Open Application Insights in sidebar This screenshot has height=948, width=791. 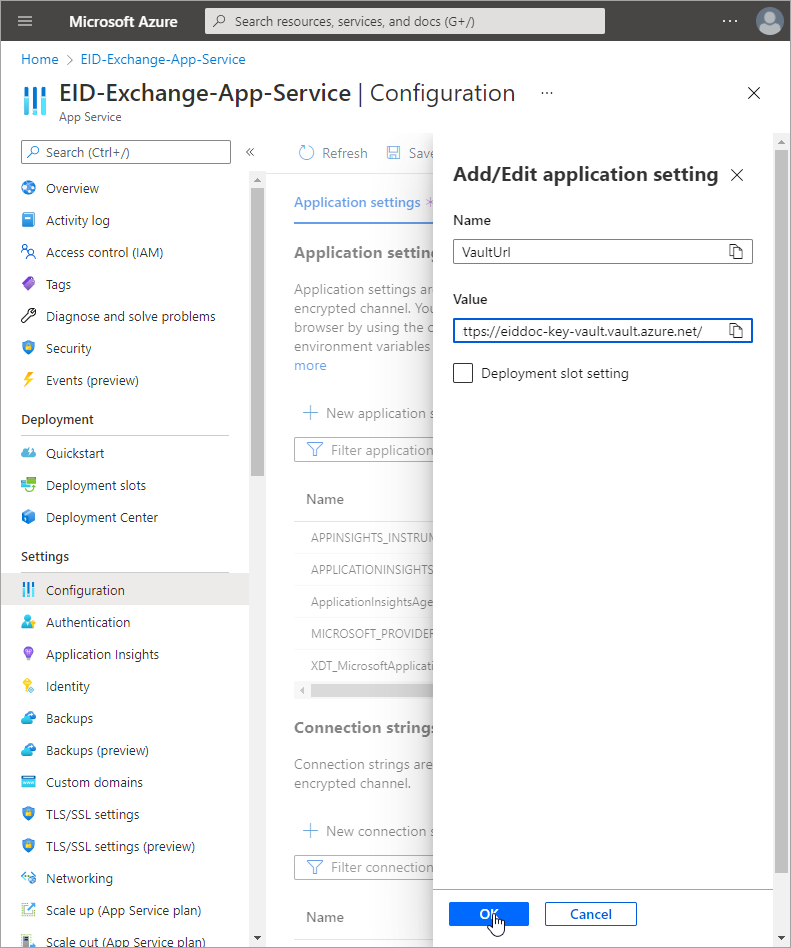pyautogui.click(x=102, y=654)
